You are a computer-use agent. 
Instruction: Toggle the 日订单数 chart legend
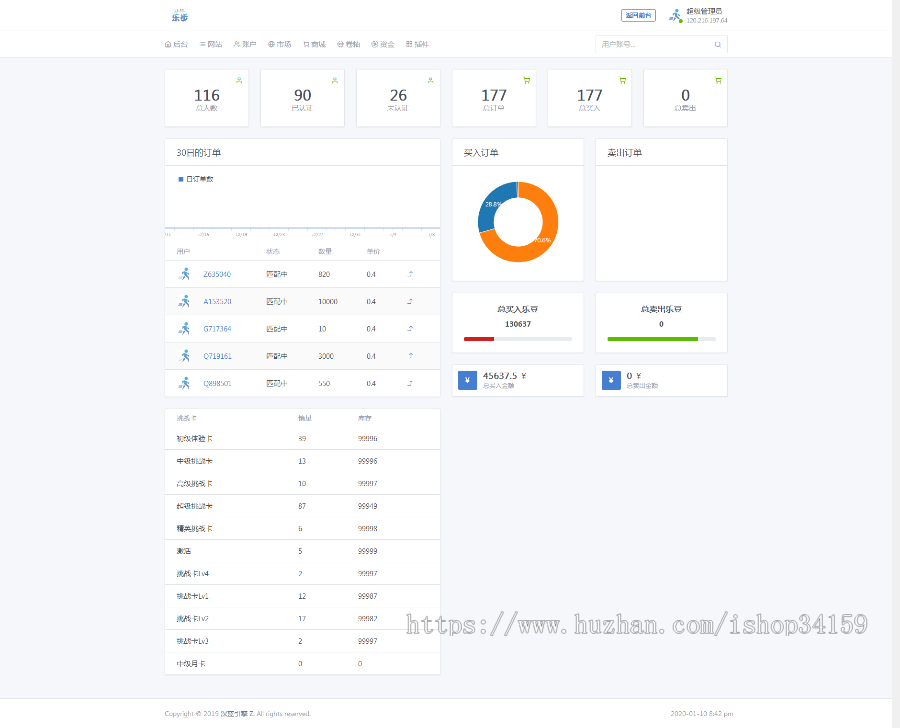[x=196, y=179]
